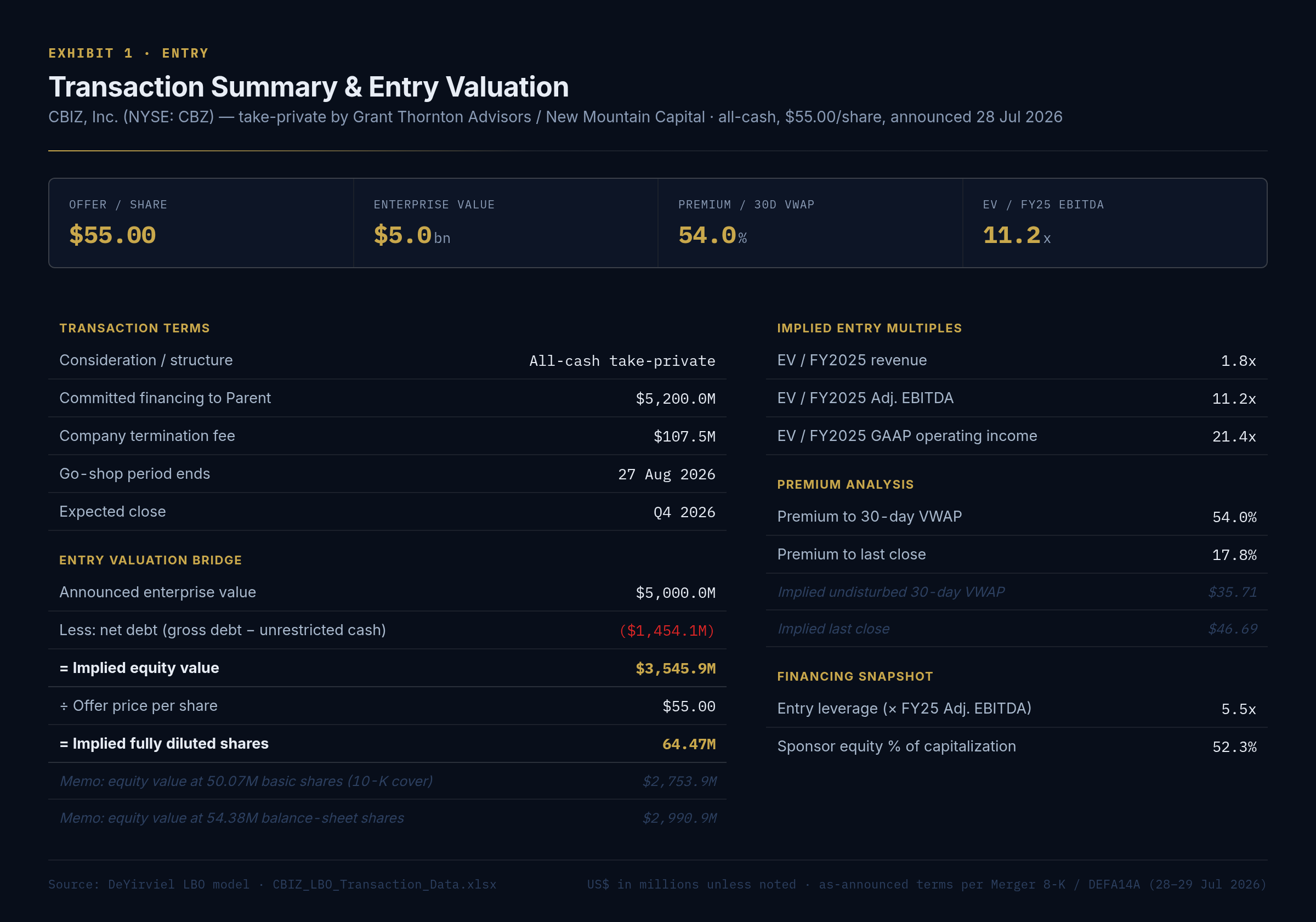This screenshot has height=922, width=1316.
Task: Click the 'US$ in millions unless noted' footer note
Action: pos(927,884)
